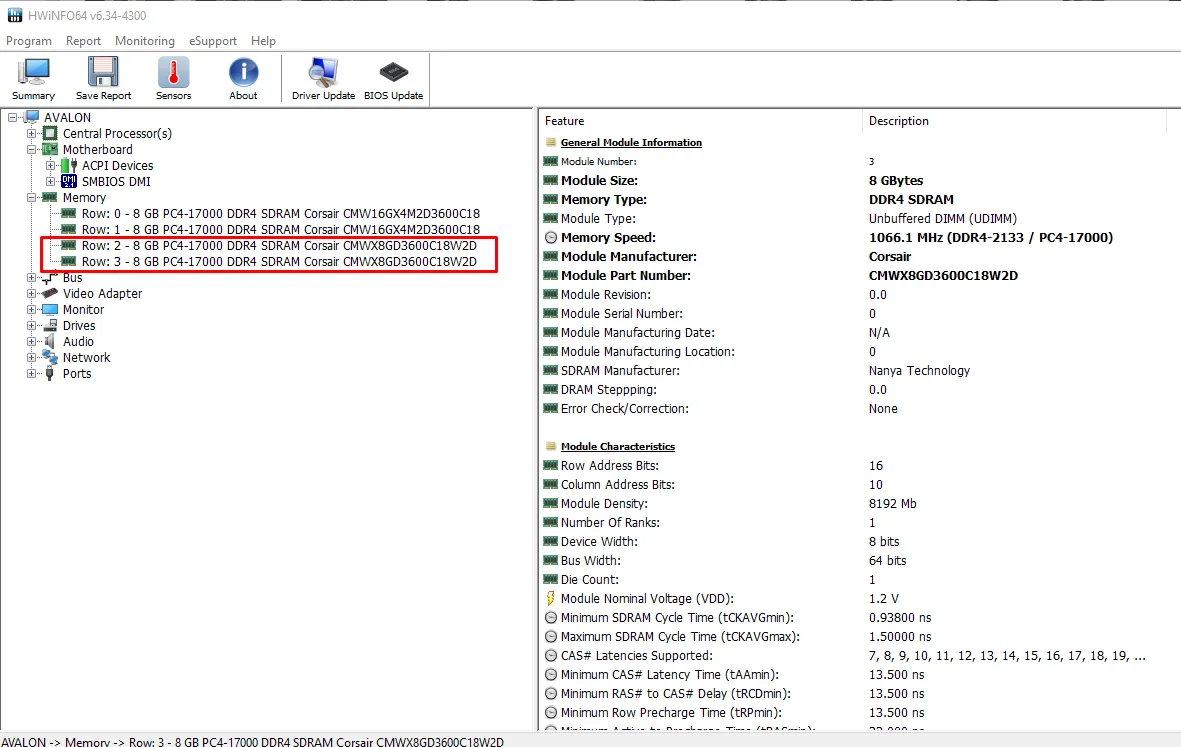Open the Sensors thermometer icon

coord(173,73)
